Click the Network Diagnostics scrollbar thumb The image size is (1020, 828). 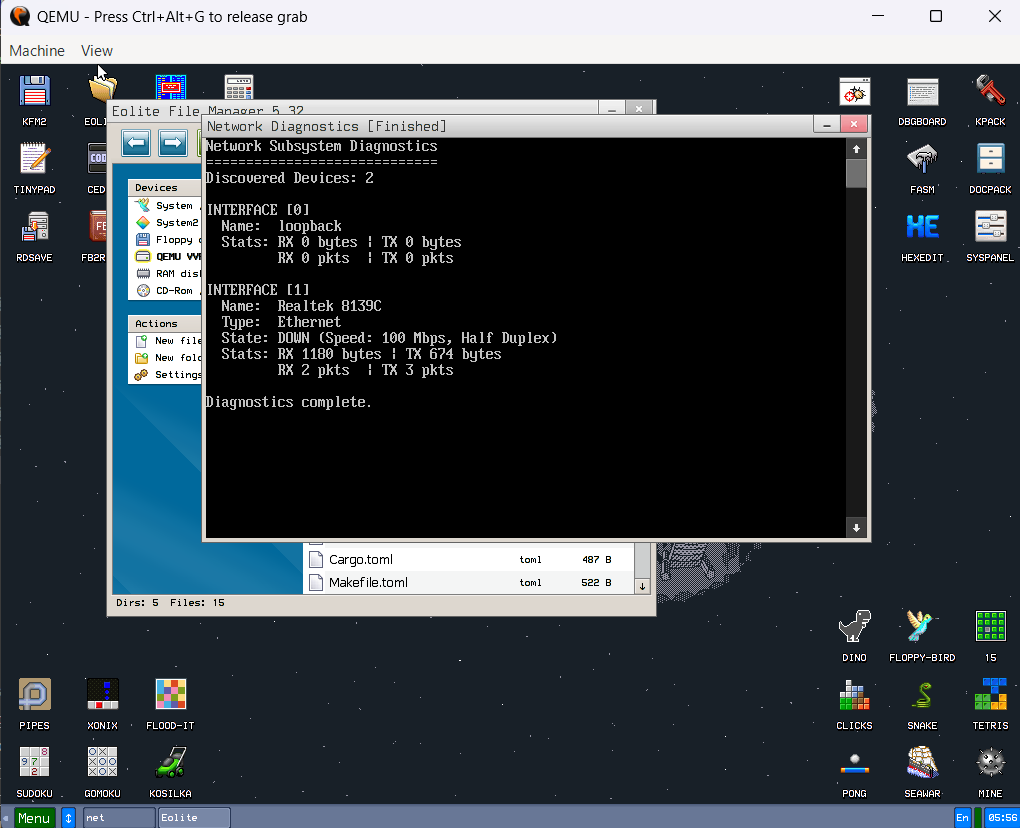pyautogui.click(x=856, y=174)
